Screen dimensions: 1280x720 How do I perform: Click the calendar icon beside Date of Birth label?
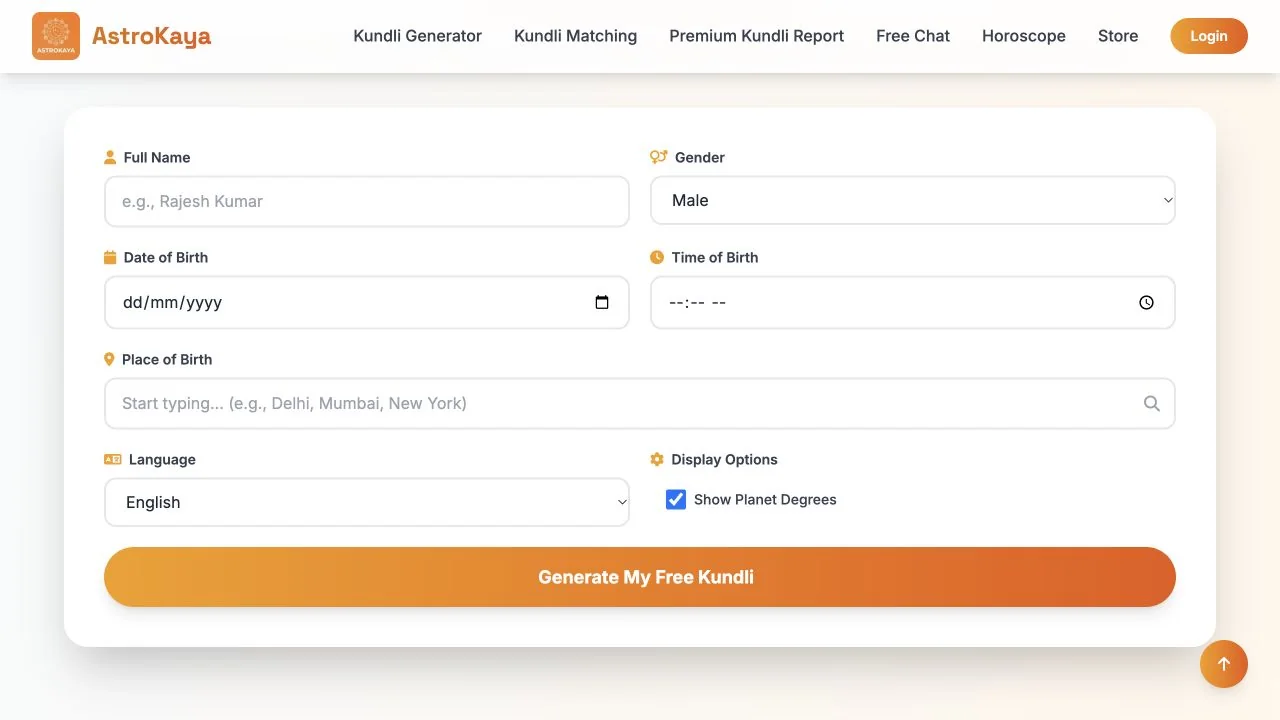[x=110, y=257]
